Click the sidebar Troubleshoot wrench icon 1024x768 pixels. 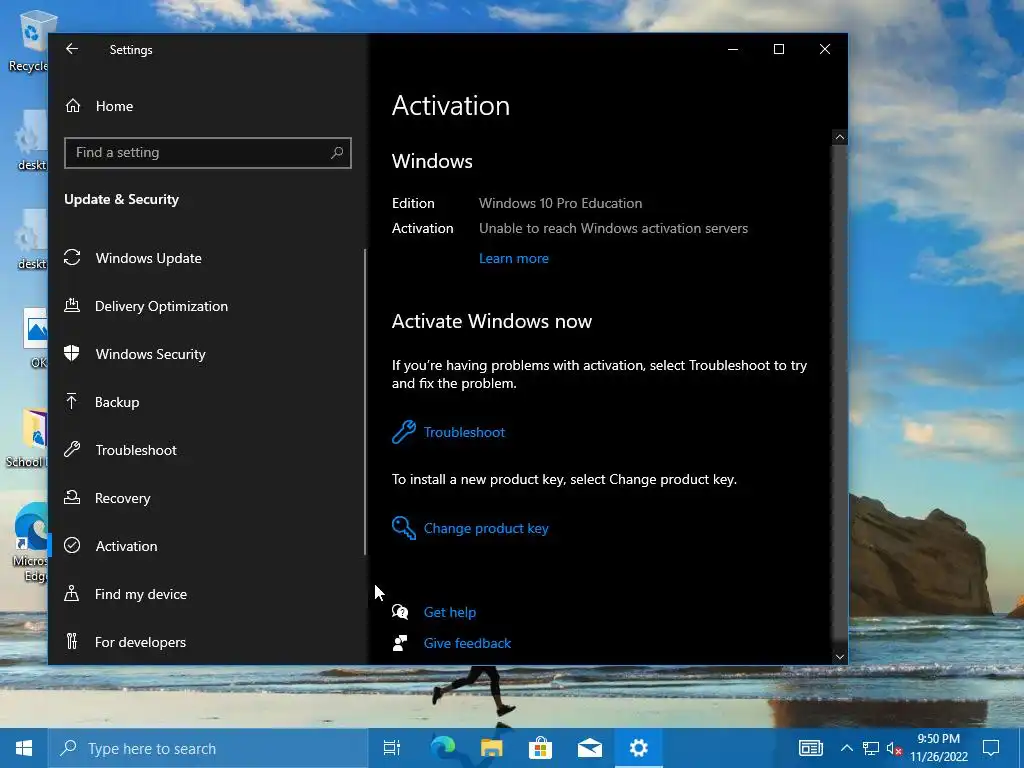click(72, 449)
